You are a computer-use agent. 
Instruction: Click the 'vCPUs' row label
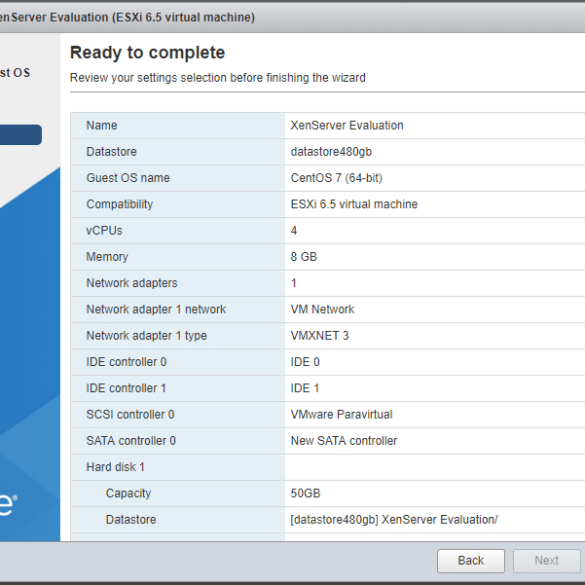click(x=104, y=231)
